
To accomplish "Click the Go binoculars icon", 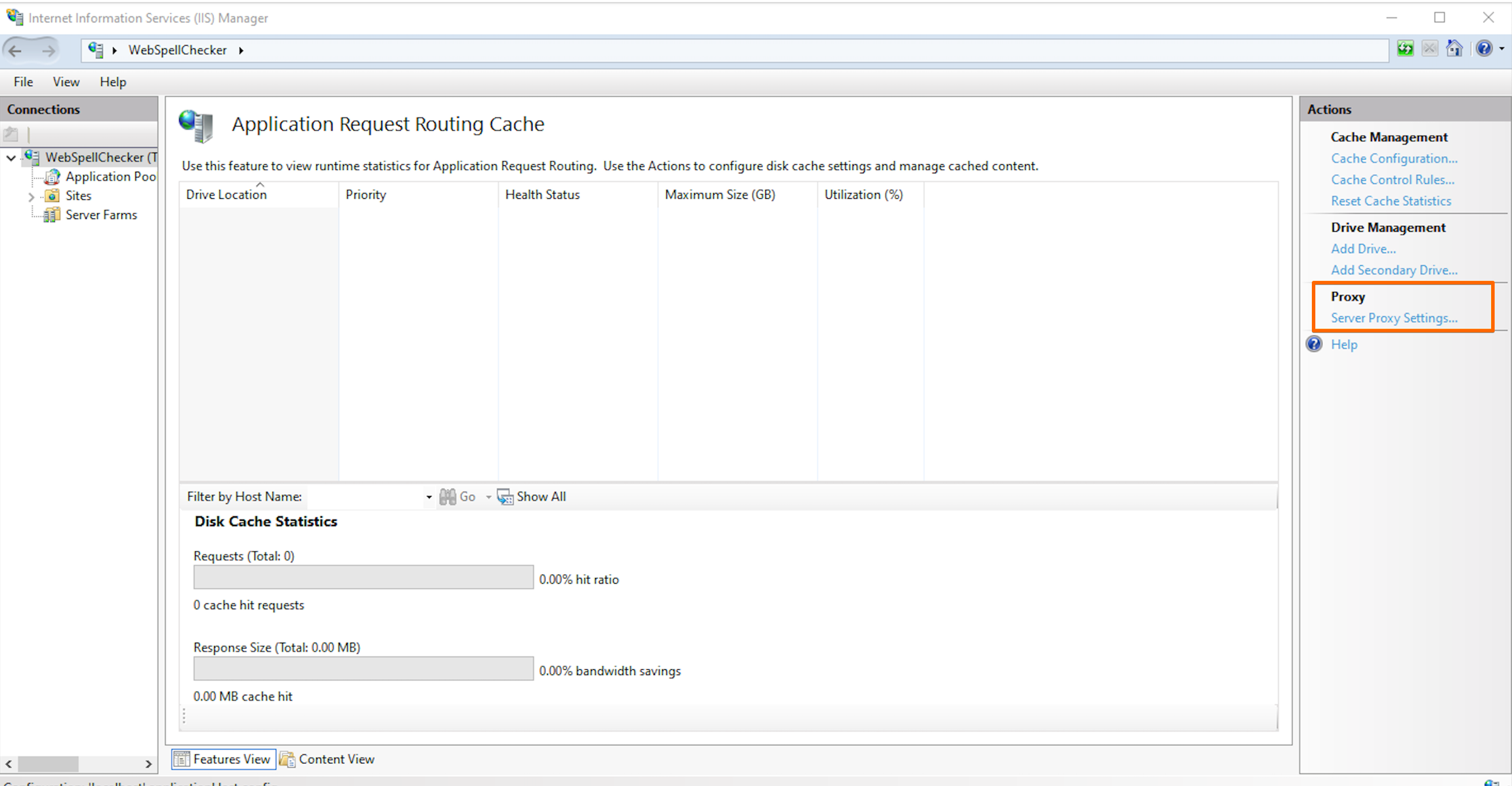I will [448, 497].
